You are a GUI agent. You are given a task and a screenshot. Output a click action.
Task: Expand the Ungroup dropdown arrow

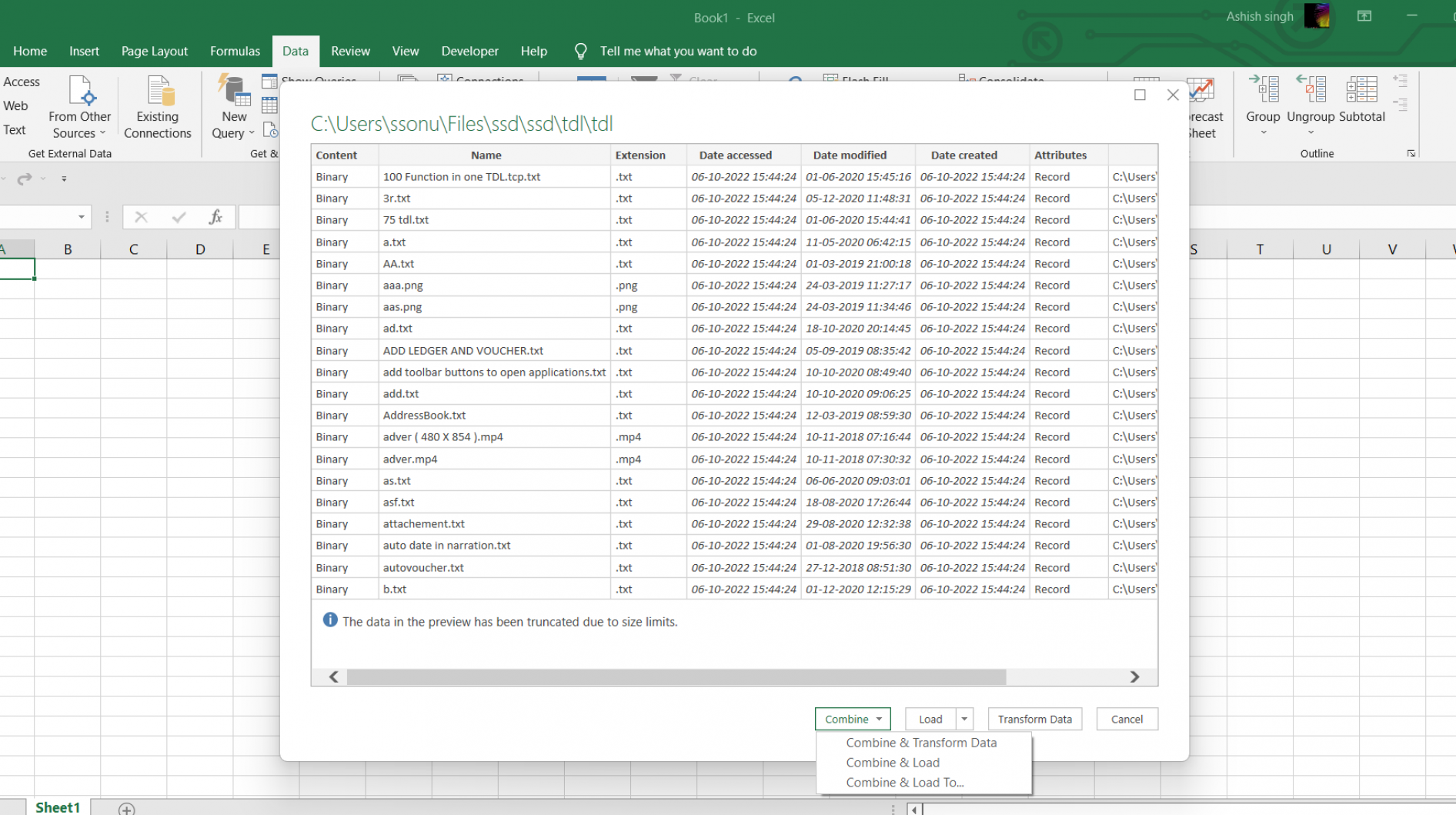1311,133
